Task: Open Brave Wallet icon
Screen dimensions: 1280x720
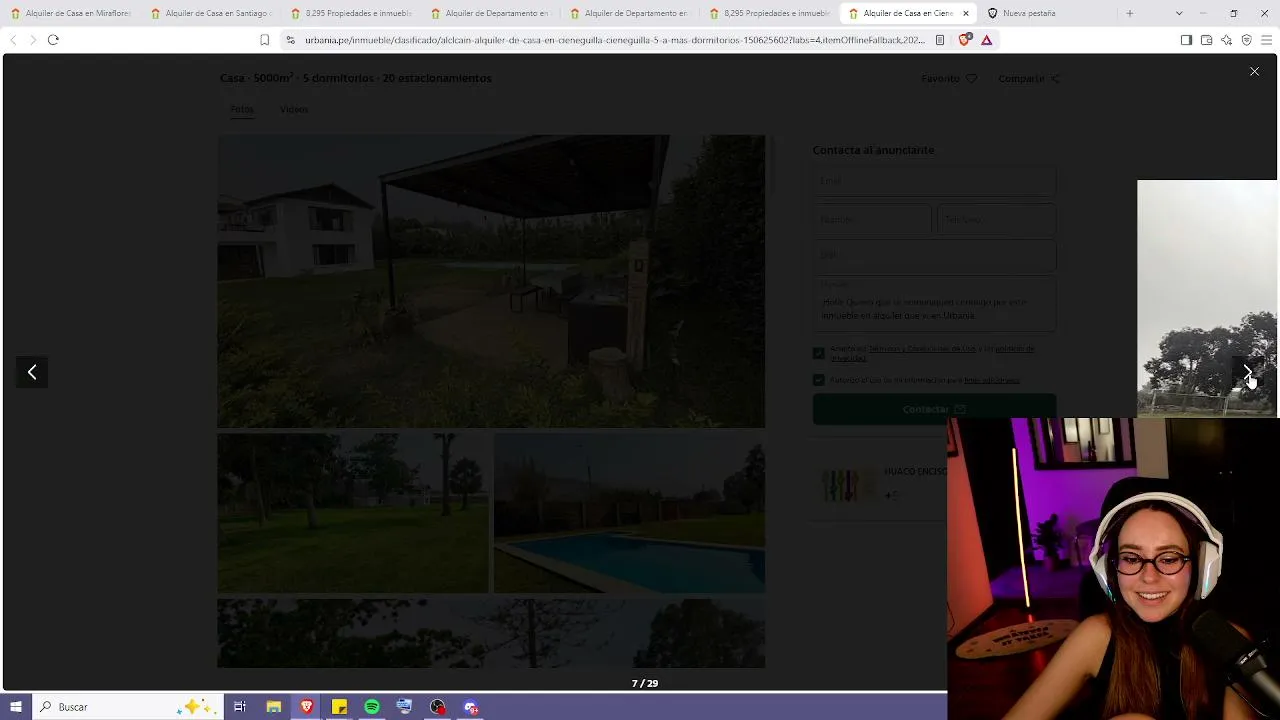Action: pyautogui.click(x=1206, y=40)
